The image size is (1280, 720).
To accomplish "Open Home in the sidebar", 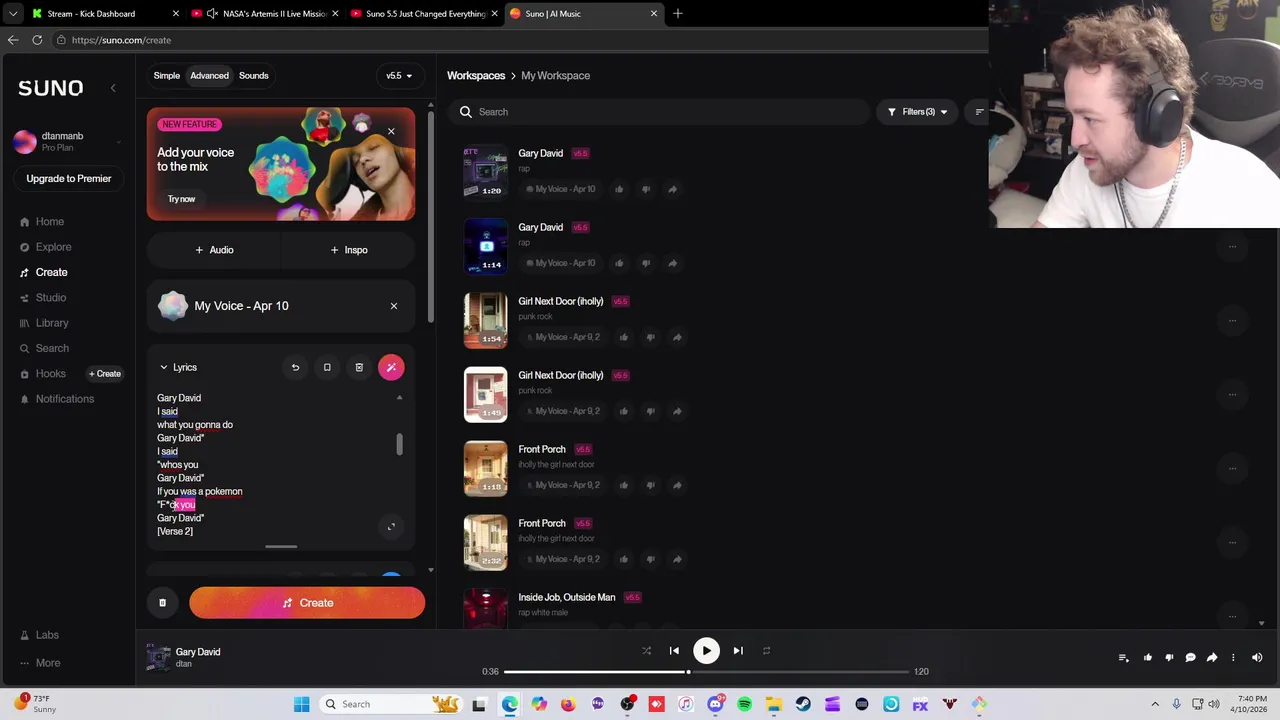I will coord(50,222).
